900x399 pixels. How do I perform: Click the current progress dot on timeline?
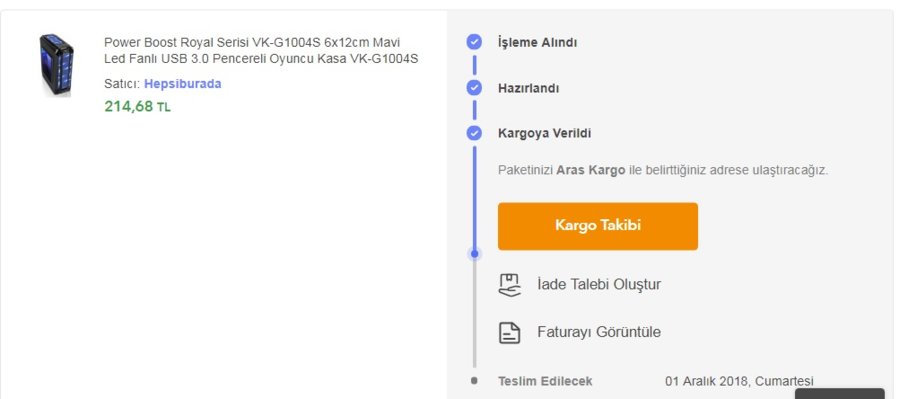point(474,254)
